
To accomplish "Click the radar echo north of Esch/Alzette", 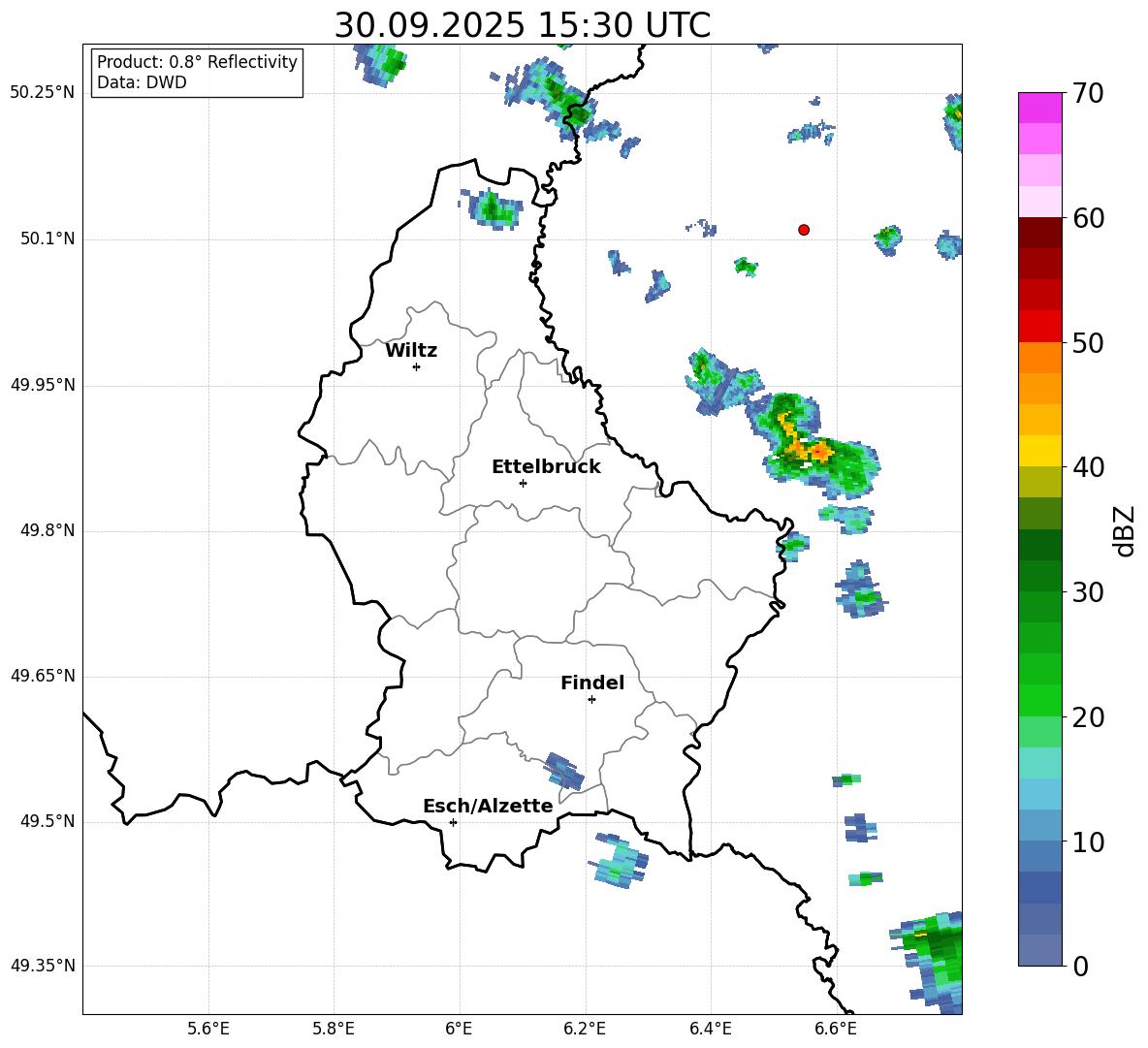I will click(564, 771).
